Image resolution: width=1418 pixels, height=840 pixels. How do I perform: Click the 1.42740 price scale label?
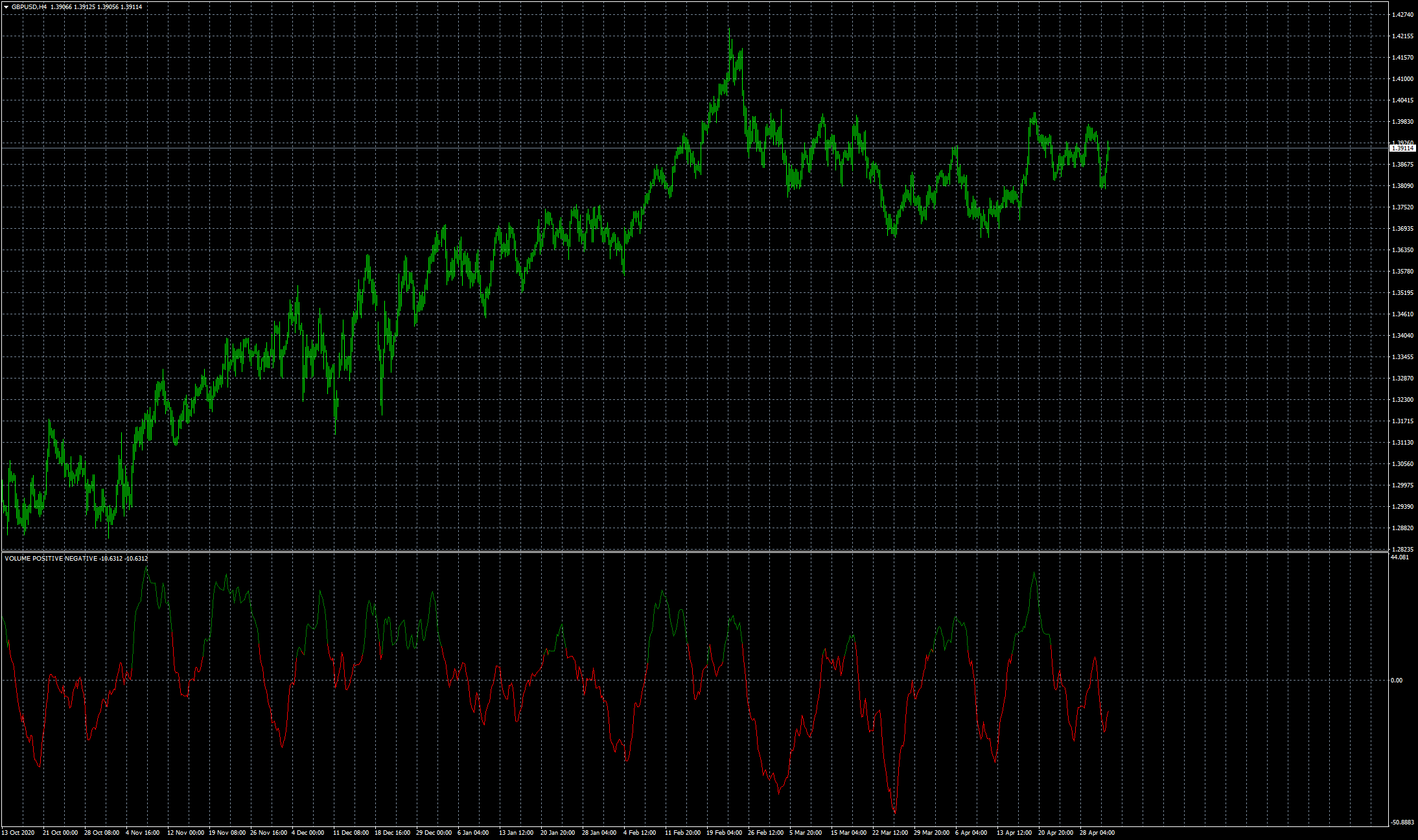pos(1403,14)
